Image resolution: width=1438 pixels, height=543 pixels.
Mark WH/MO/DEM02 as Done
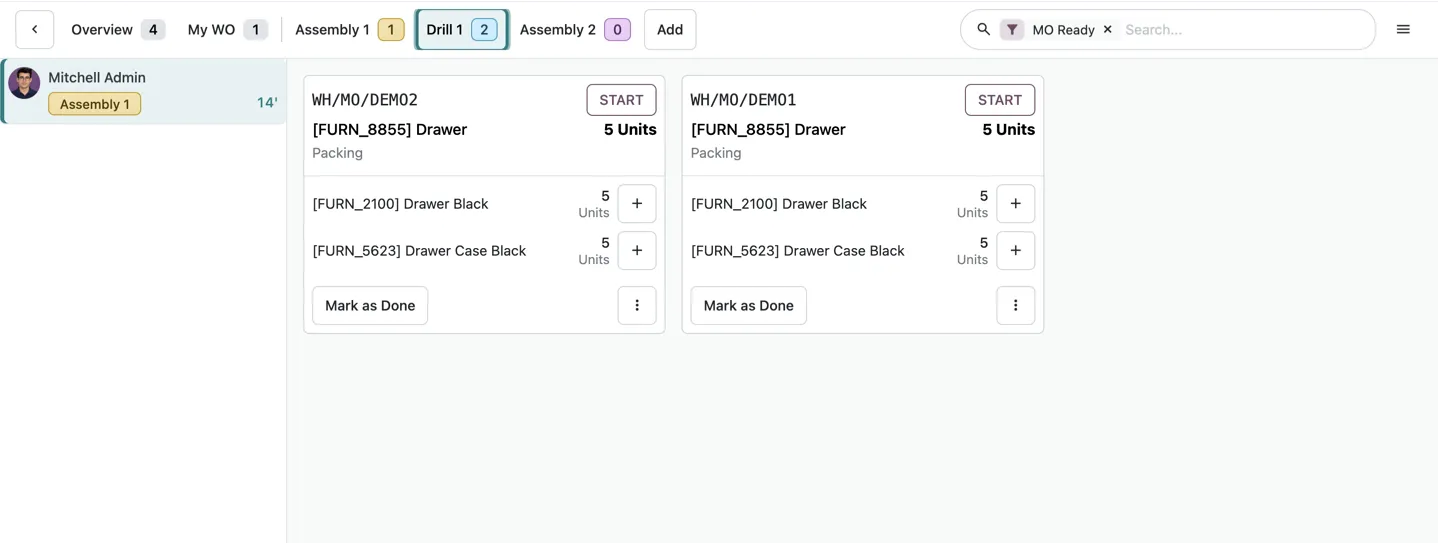[370, 306]
